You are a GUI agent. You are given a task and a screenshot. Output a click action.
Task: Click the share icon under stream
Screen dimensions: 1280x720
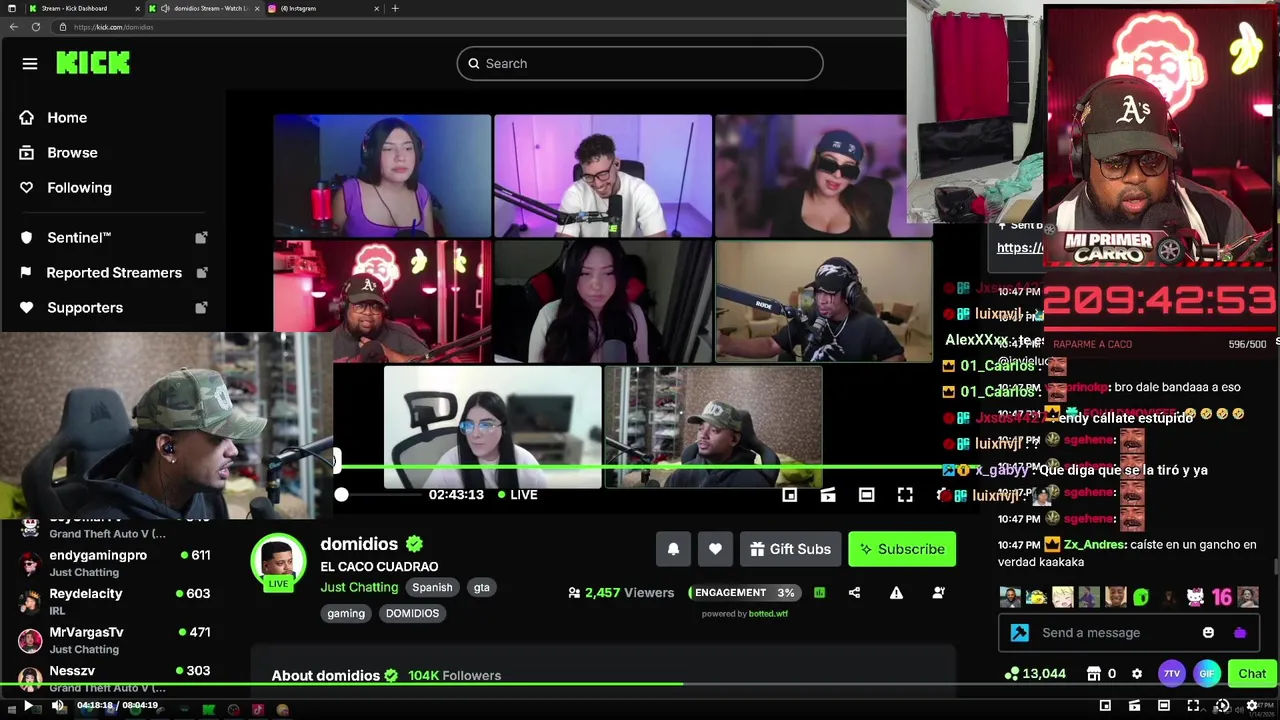[x=854, y=593]
